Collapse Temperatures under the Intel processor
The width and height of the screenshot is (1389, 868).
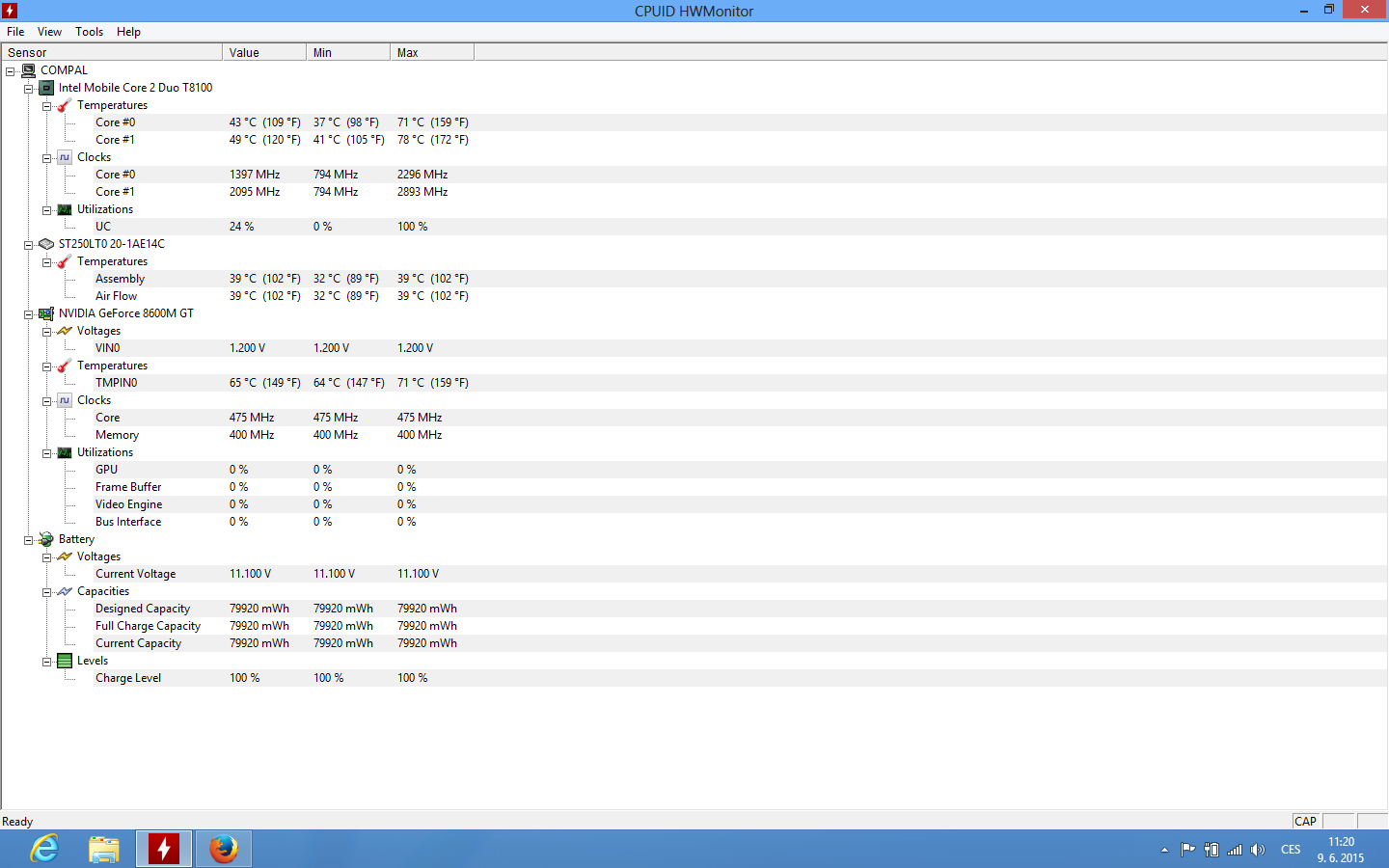[47, 106]
